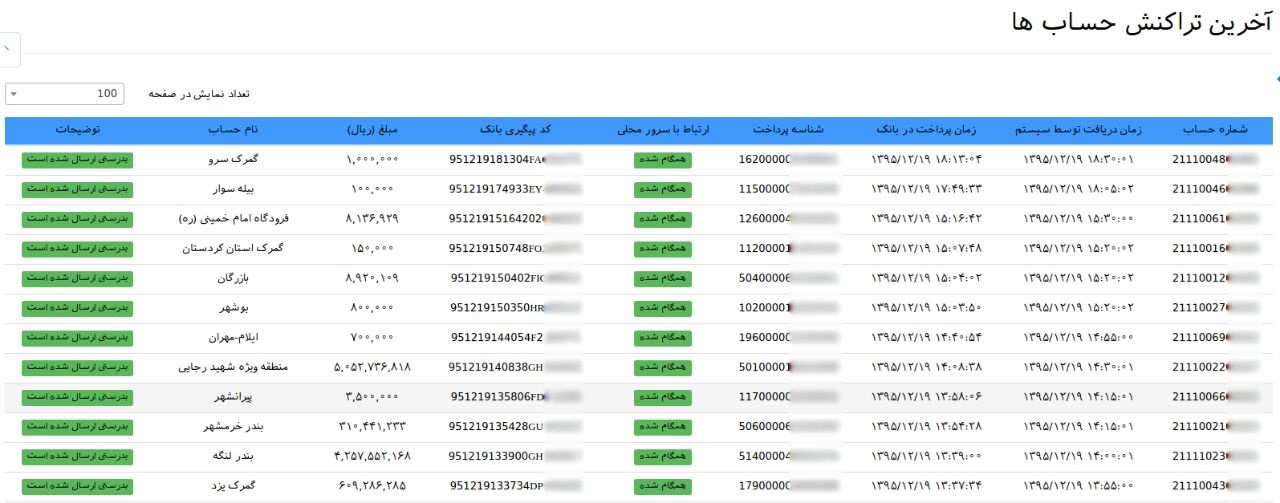The width and height of the screenshot is (1280, 503).
Task: Click the فرودگاه امام خمینی (ره) account name
Action: point(234,219)
